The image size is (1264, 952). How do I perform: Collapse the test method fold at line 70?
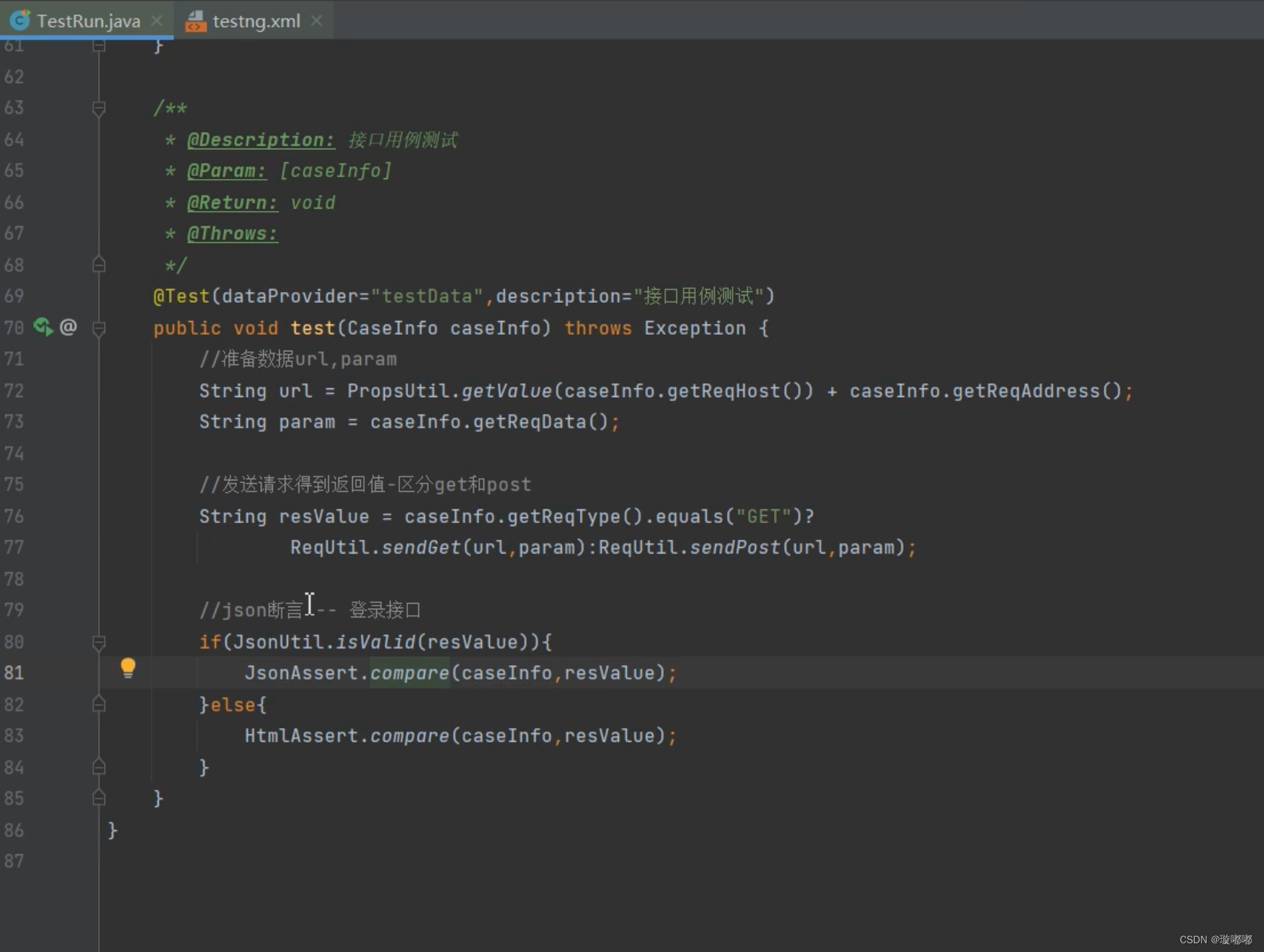99,328
